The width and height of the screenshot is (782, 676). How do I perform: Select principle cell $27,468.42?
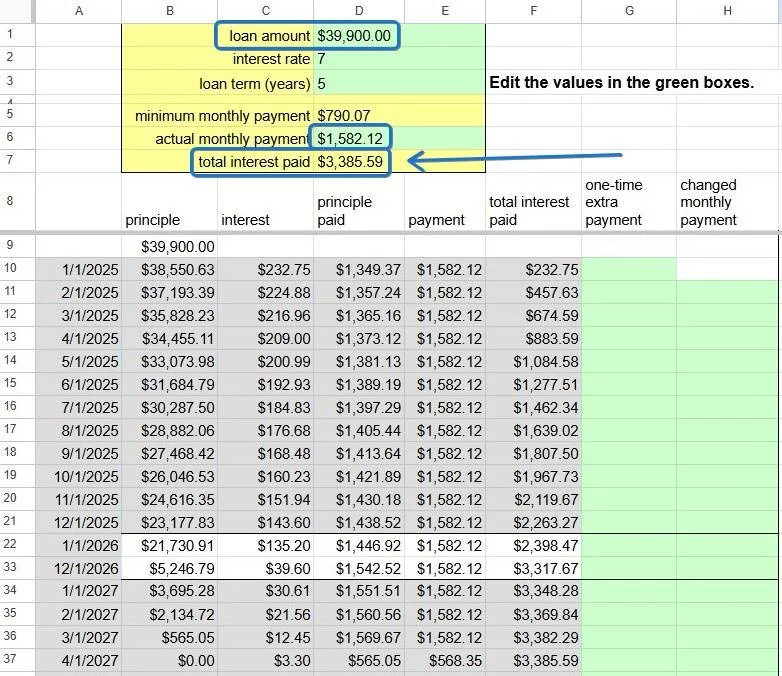pos(170,453)
